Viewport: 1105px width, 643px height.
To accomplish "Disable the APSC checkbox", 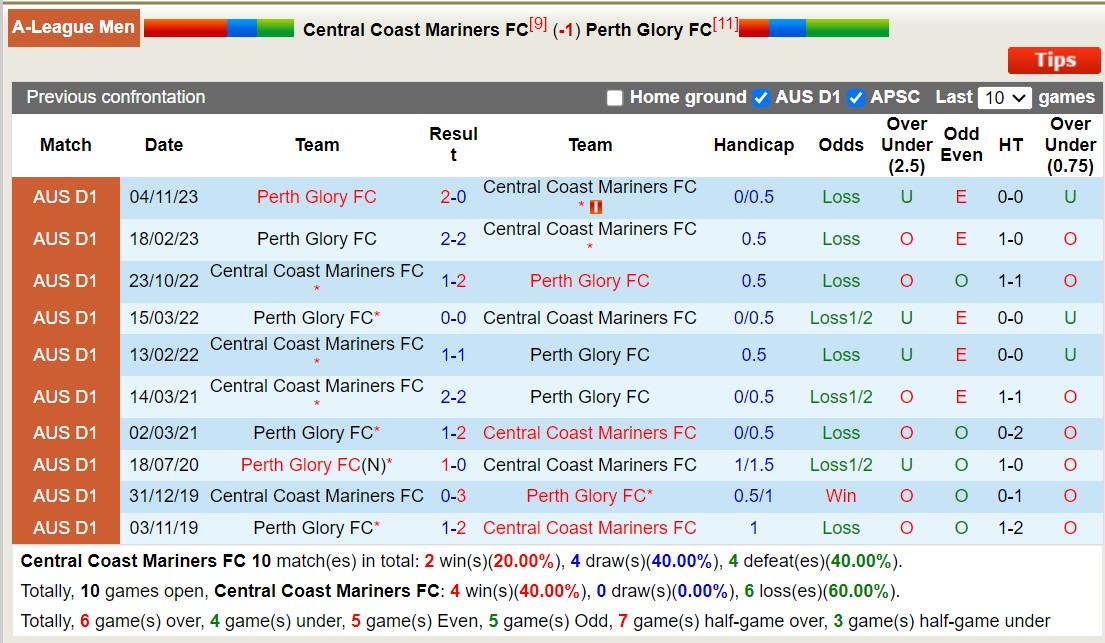I will [x=856, y=98].
